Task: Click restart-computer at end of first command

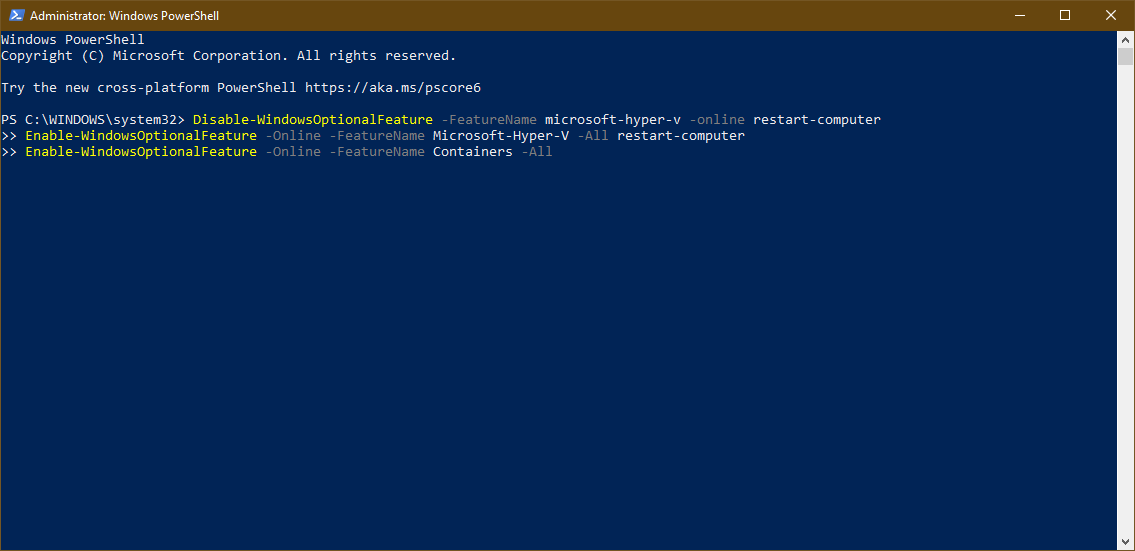Action: coord(817,119)
